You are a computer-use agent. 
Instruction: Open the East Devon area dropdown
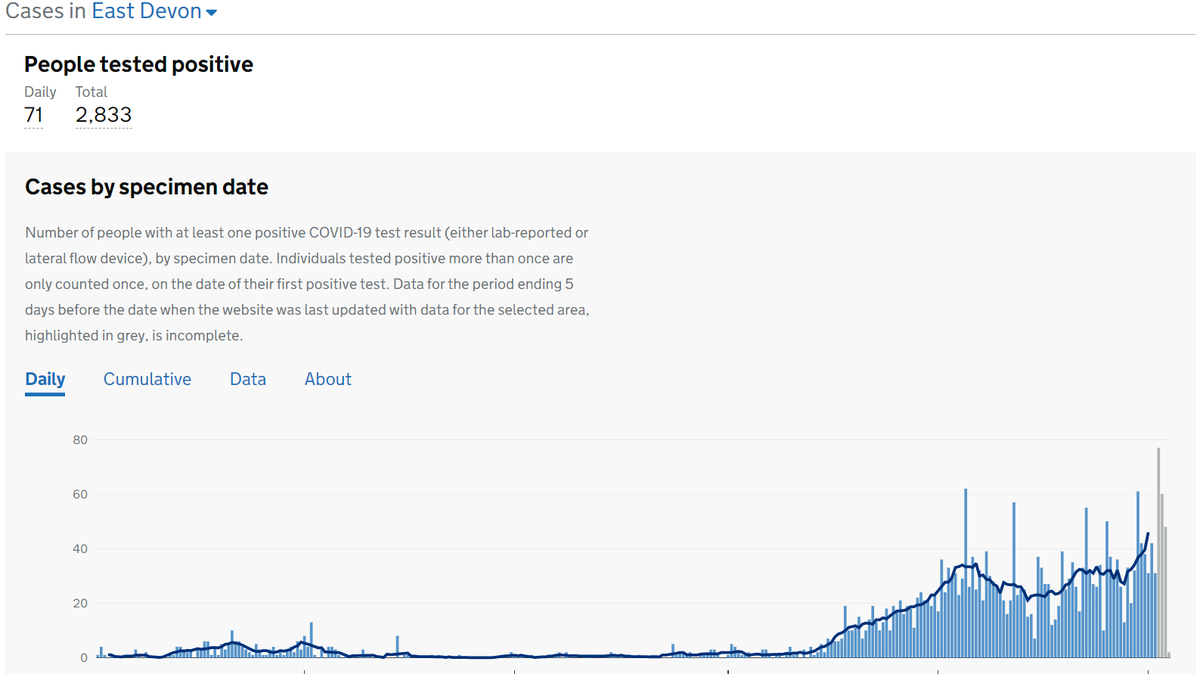pyautogui.click(x=154, y=12)
